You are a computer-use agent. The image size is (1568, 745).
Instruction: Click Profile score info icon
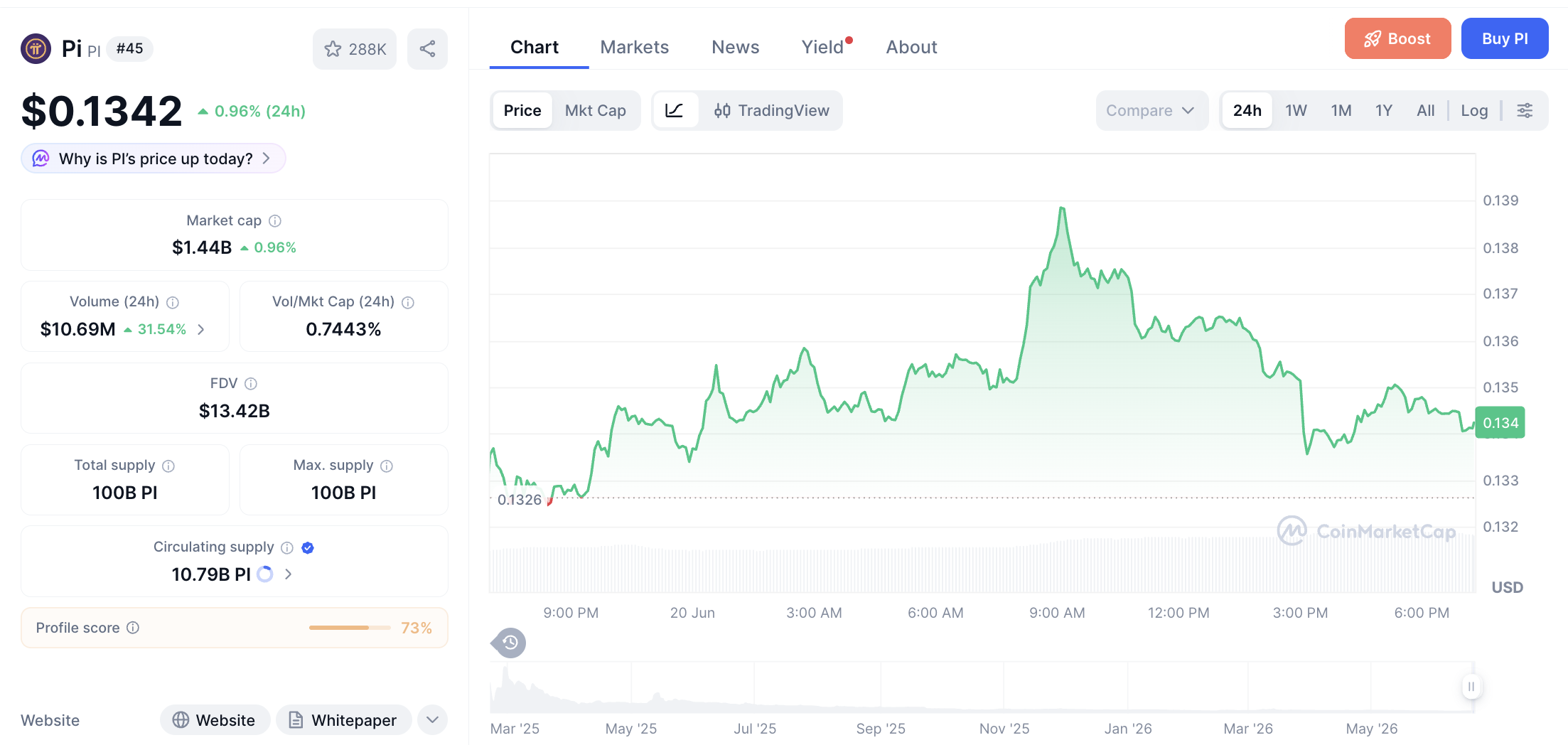133,628
